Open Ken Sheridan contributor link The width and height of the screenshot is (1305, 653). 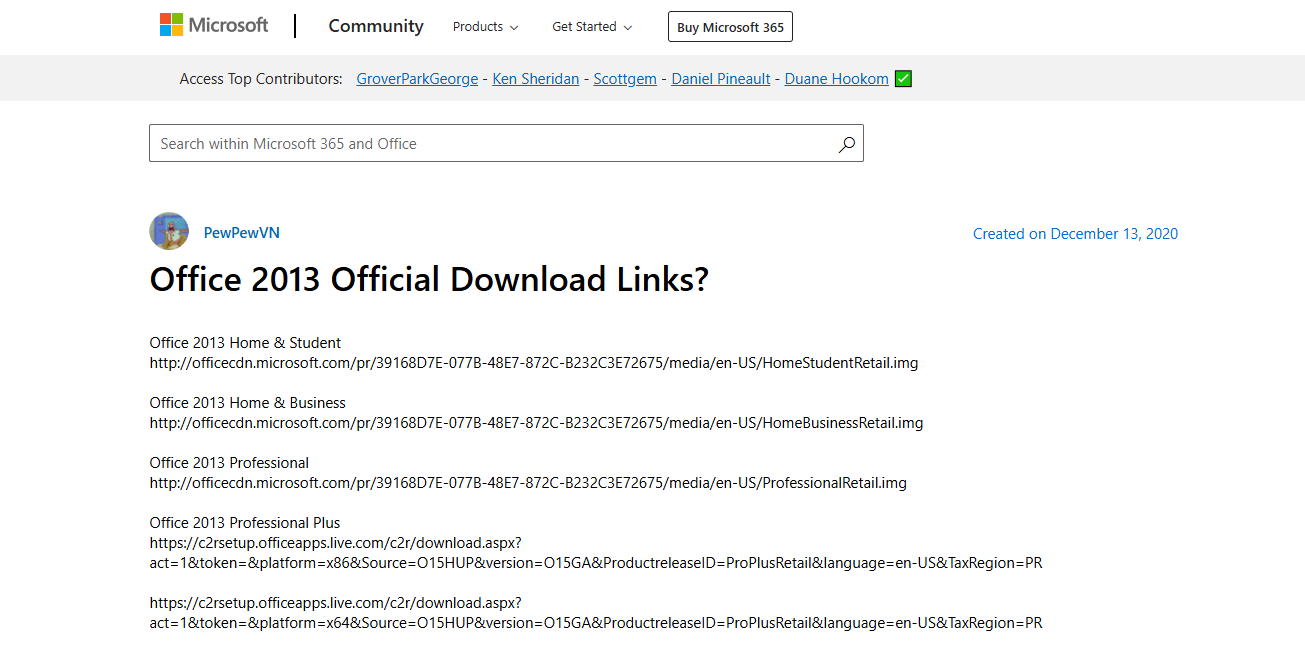point(536,79)
